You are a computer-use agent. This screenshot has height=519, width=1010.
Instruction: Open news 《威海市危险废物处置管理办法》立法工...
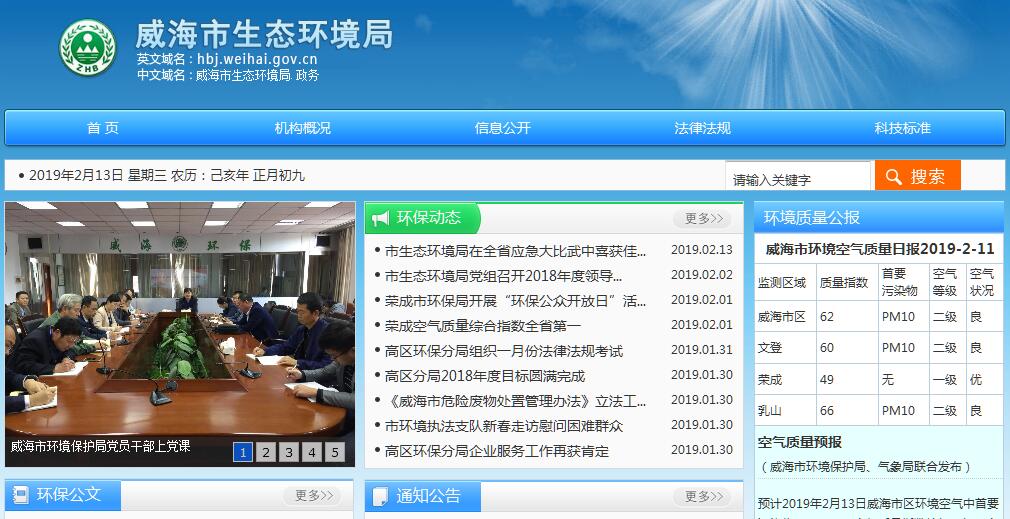pos(515,401)
